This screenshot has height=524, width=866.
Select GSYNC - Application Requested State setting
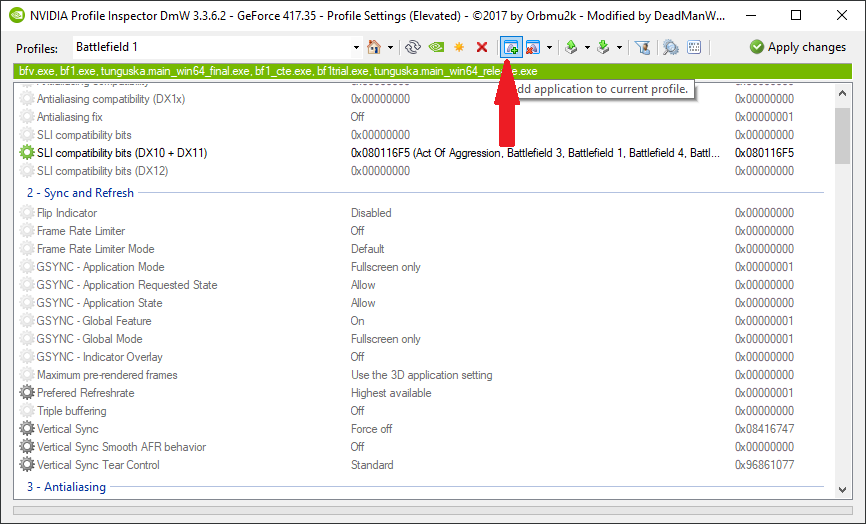(x=127, y=285)
